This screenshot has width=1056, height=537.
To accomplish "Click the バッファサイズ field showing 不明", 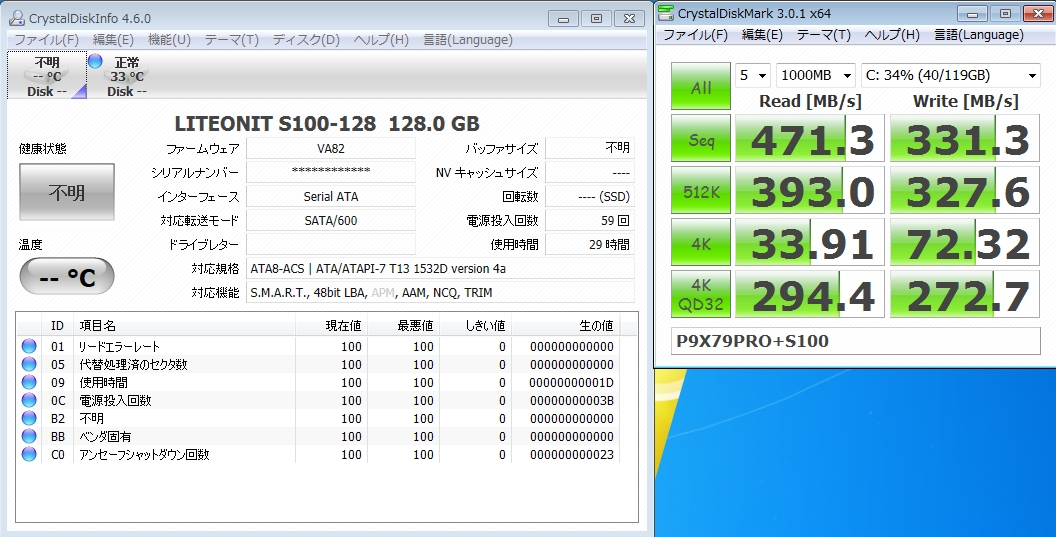I will [590, 148].
